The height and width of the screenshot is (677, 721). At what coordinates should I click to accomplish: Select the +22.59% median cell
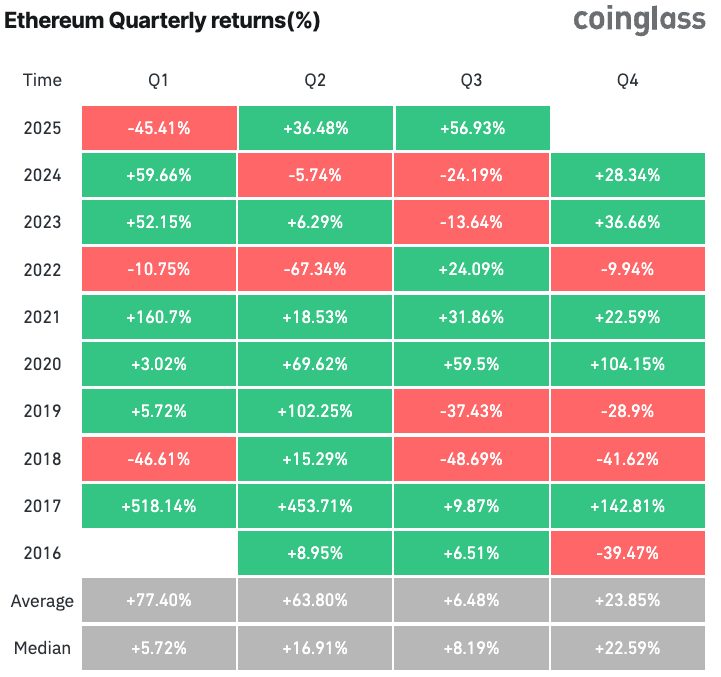point(630,648)
